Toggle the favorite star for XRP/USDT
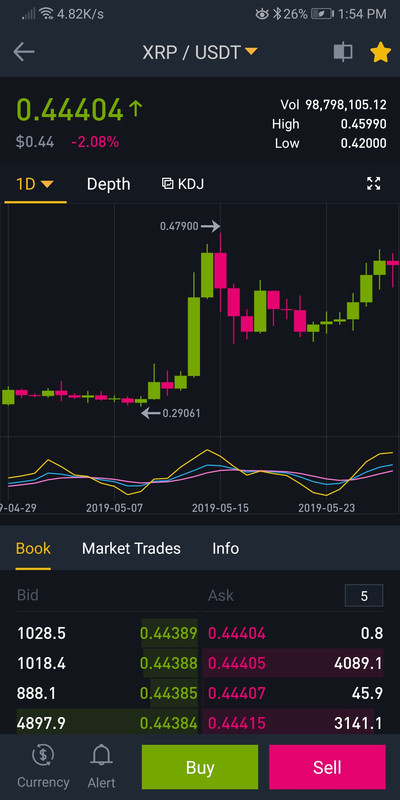The image size is (400, 800). 380,52
